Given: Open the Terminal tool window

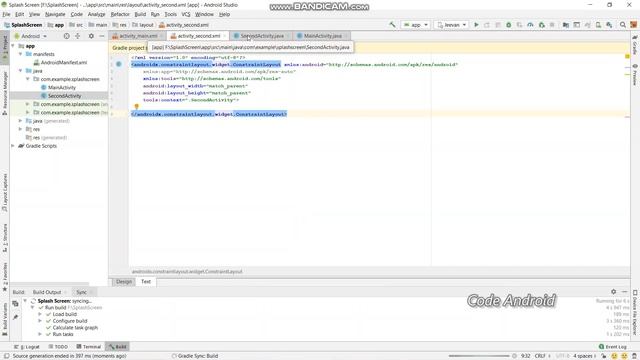Looking at the screenshot, I should point(89,347).
